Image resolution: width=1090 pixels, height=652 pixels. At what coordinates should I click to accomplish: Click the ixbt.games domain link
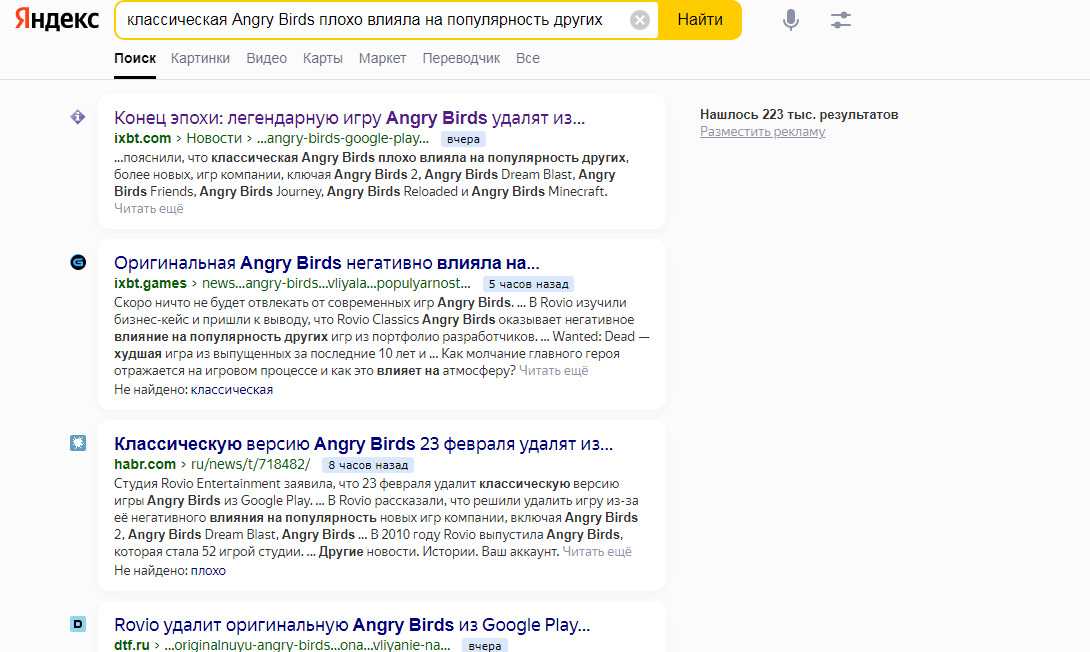tap(150, 284)
